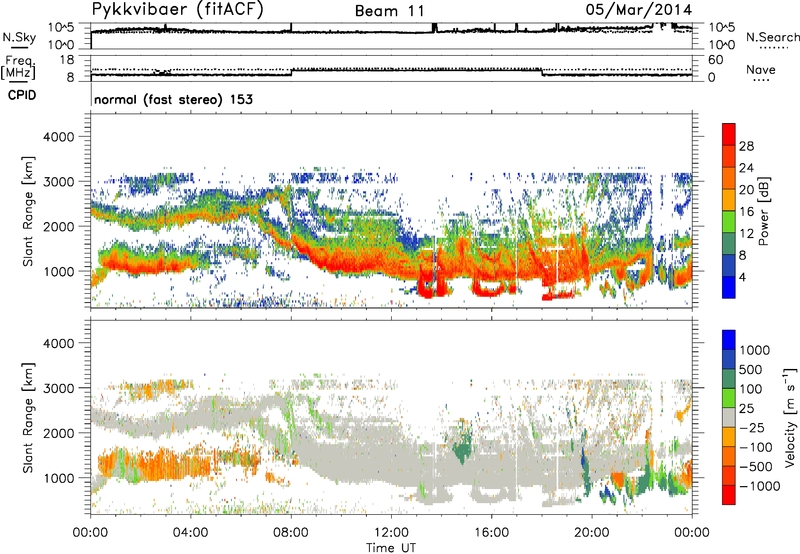Select the -25 label on Velocity colorbar
This screenshot has height=554, width=800.
[x=752, y=427]
